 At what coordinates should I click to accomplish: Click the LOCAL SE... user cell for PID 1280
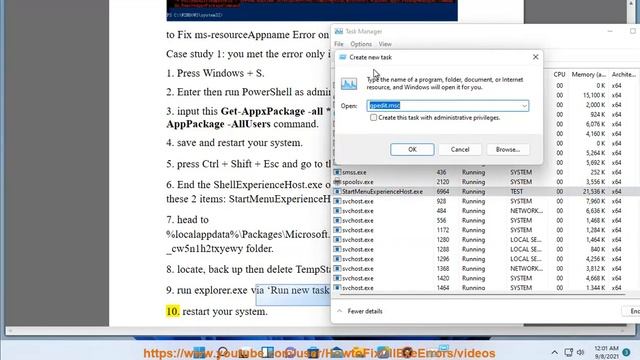526,240
